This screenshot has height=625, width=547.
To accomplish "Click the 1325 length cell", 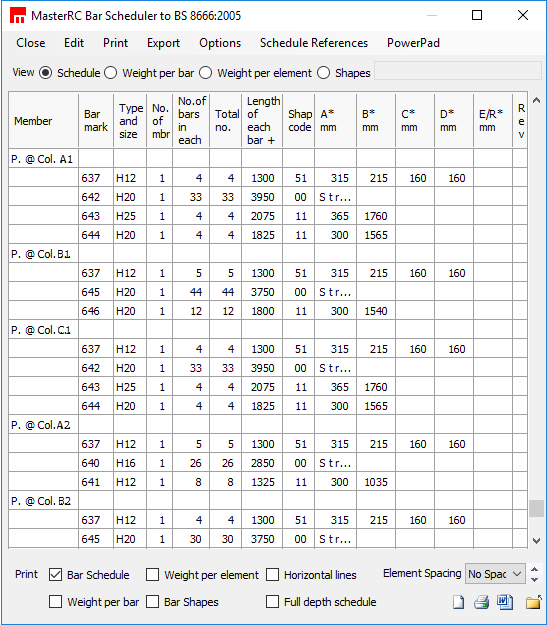I will coord(262,482).
